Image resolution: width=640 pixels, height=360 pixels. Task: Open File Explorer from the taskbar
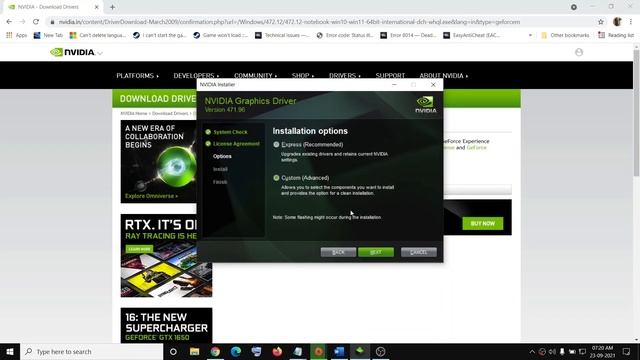click(194, 351)
